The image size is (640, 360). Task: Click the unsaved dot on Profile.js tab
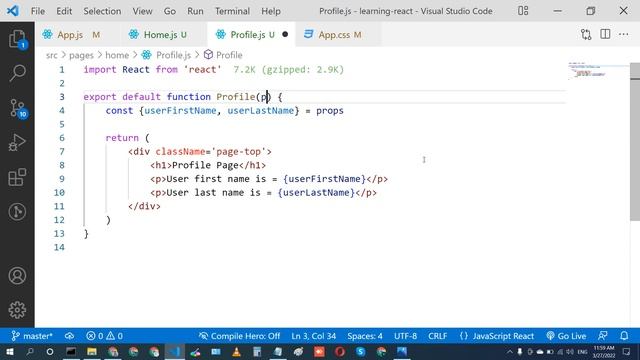coord(285,34)
